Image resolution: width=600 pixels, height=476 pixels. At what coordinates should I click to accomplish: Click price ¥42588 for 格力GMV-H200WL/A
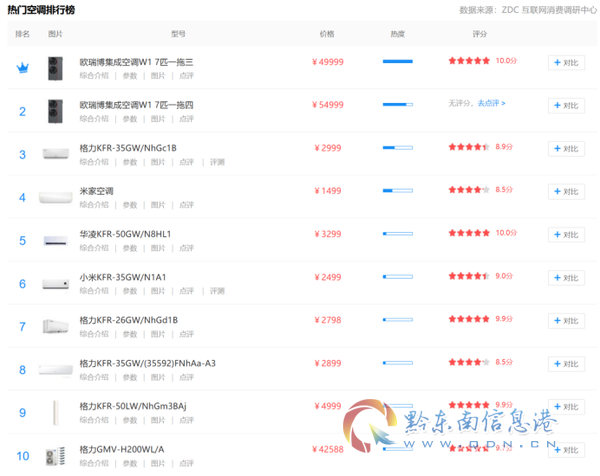point(328,449)
